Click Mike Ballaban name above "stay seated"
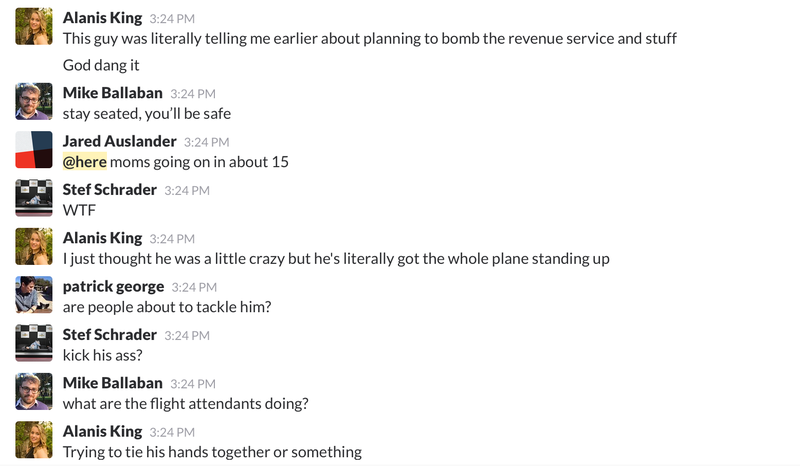 (x=113, y=93)
